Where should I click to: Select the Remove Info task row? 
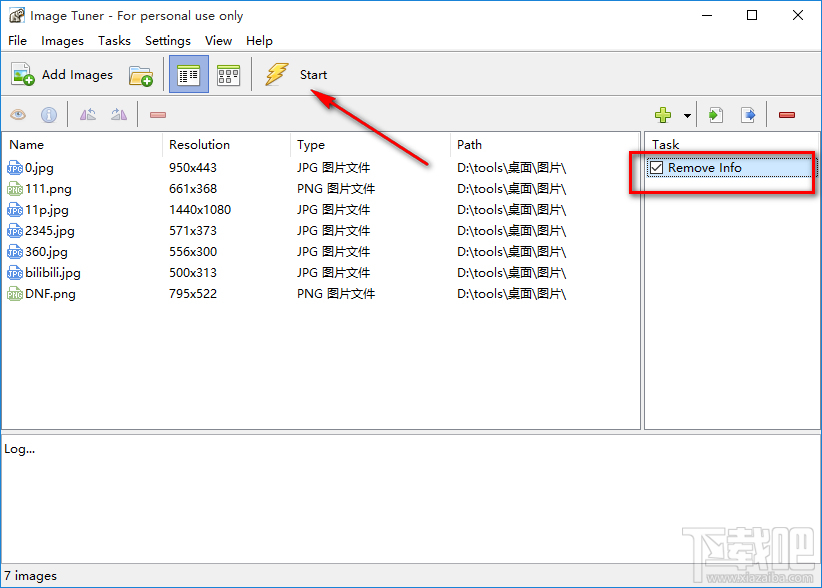point(730,168)
